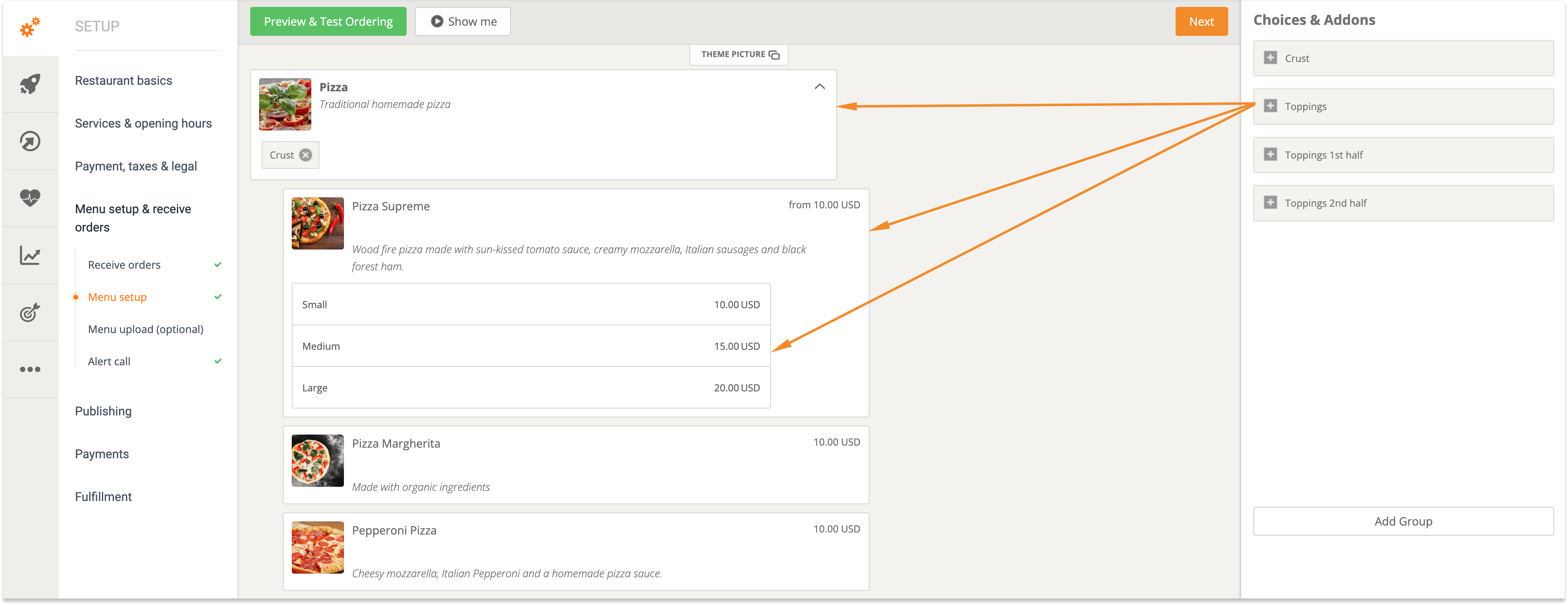Open the Theme Picture selector

click(x=739, y=54)
